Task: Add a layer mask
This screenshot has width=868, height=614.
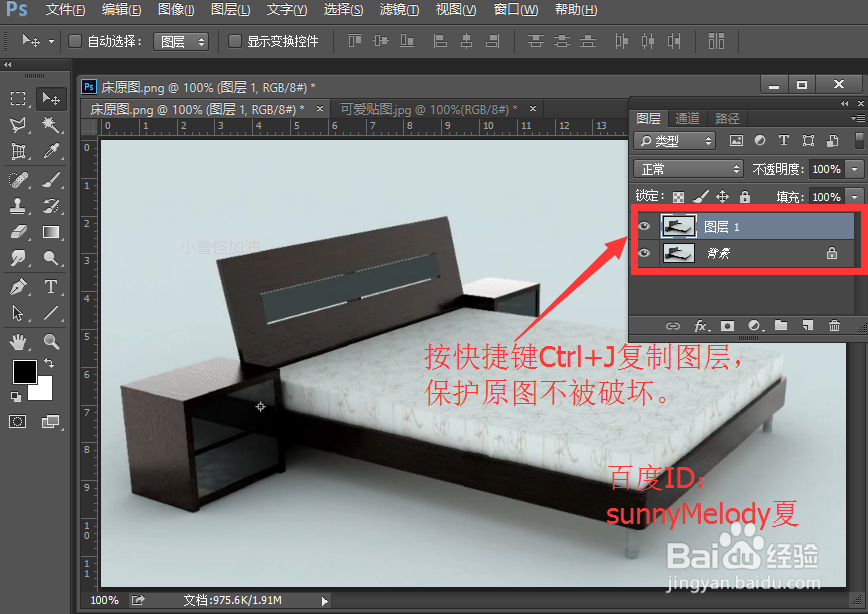Action: [727, 326]
